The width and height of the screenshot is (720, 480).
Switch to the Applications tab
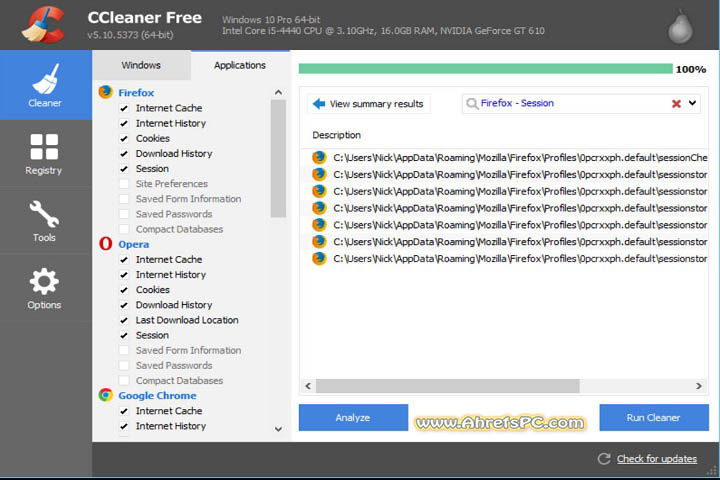coord(240,65)
